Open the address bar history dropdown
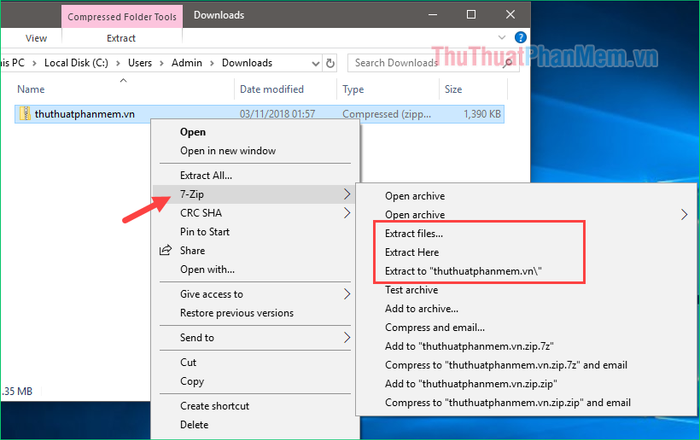700x440 pixels. tap(316, 63)
